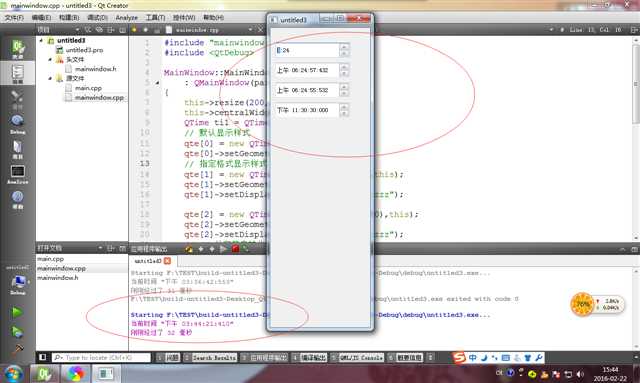Image resolution: width=640 pixels, height=383 pixels.
Task: Click the Qt Creator taskbar button
Action: [44, 374]
